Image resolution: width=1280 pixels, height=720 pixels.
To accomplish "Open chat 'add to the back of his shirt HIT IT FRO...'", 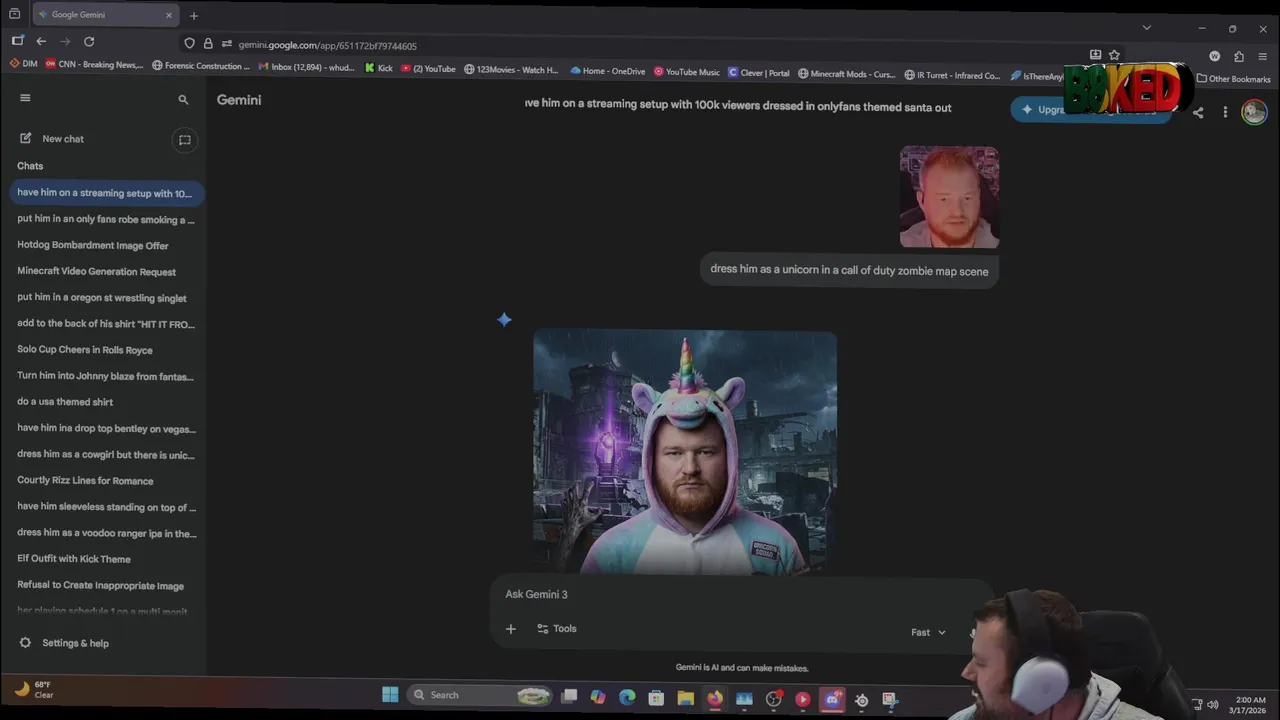I will pos(106,324).
